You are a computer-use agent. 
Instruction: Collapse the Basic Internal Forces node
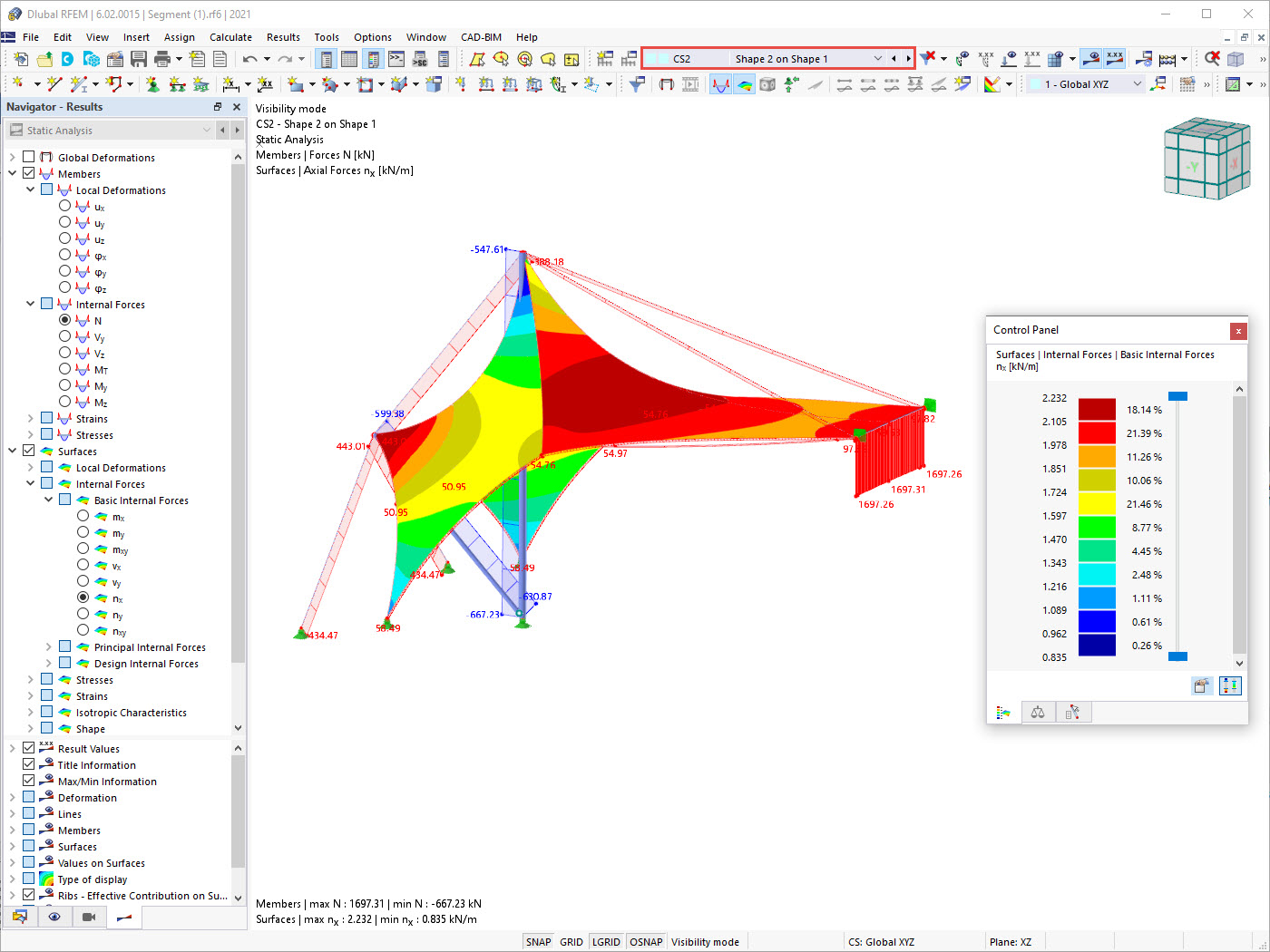(49, 500)
